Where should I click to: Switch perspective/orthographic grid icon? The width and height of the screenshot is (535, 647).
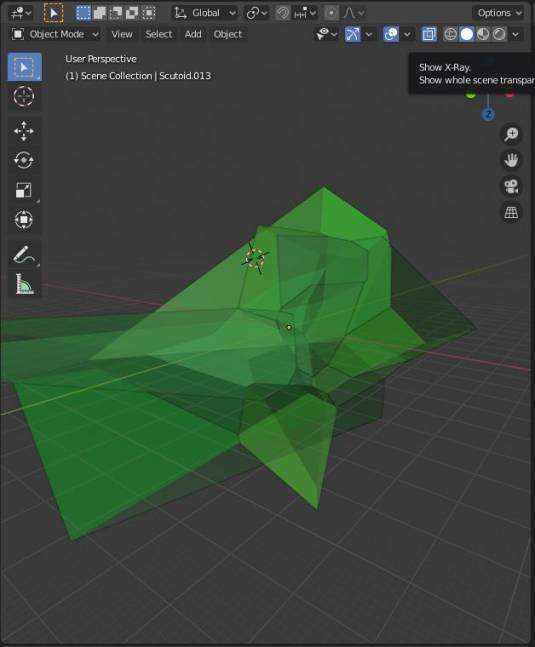[511, 213]
